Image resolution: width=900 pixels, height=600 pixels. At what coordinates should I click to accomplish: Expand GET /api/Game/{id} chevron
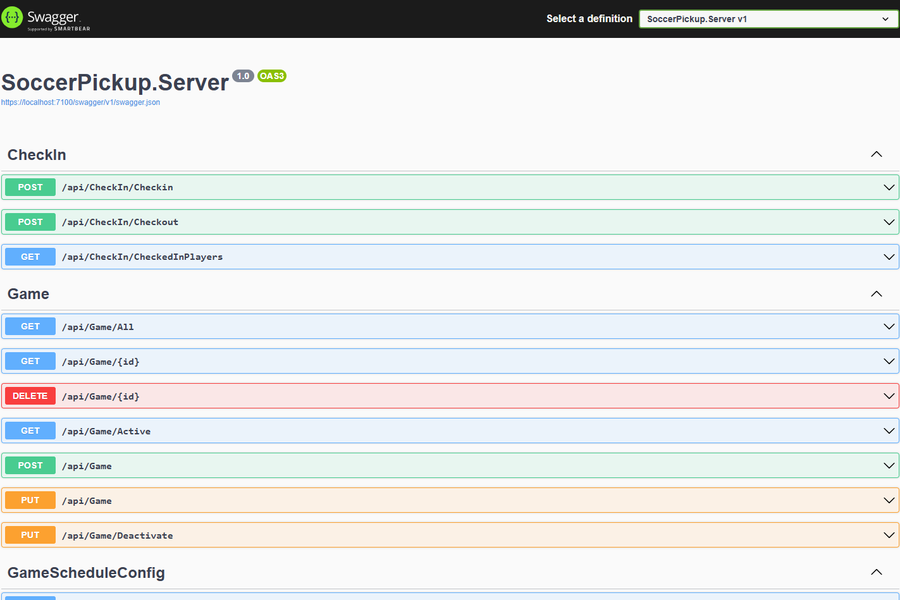[x=889, y=362]
